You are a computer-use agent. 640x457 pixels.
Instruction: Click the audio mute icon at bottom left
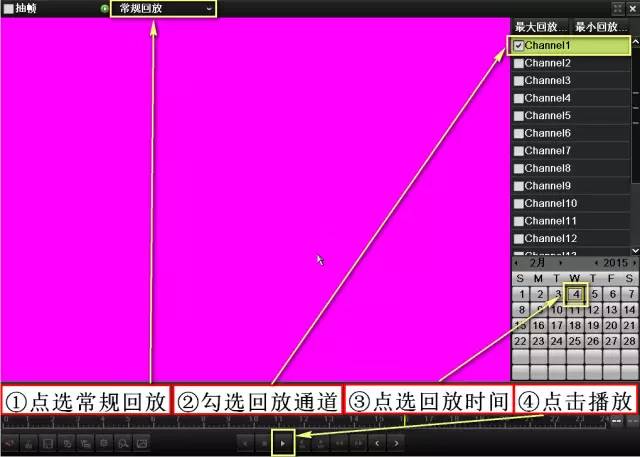pyautogui.click(x=10, y=441)
